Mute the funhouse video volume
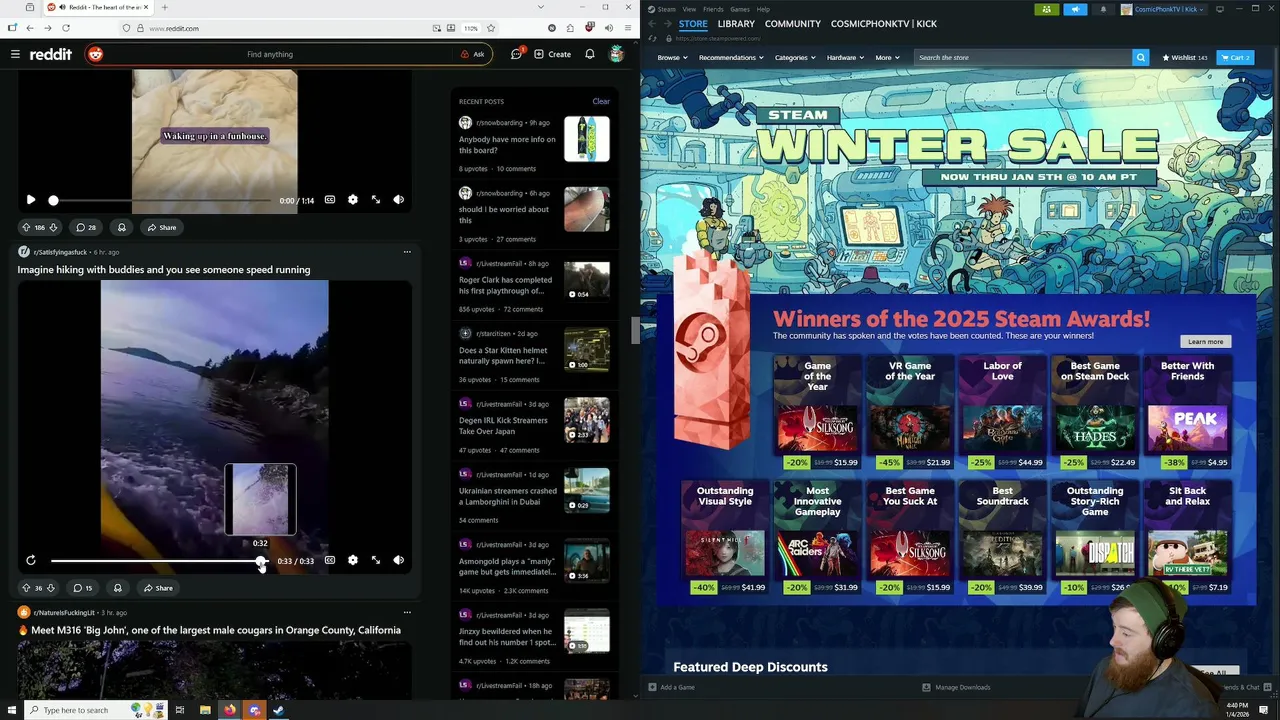 [x=399, y=200]
